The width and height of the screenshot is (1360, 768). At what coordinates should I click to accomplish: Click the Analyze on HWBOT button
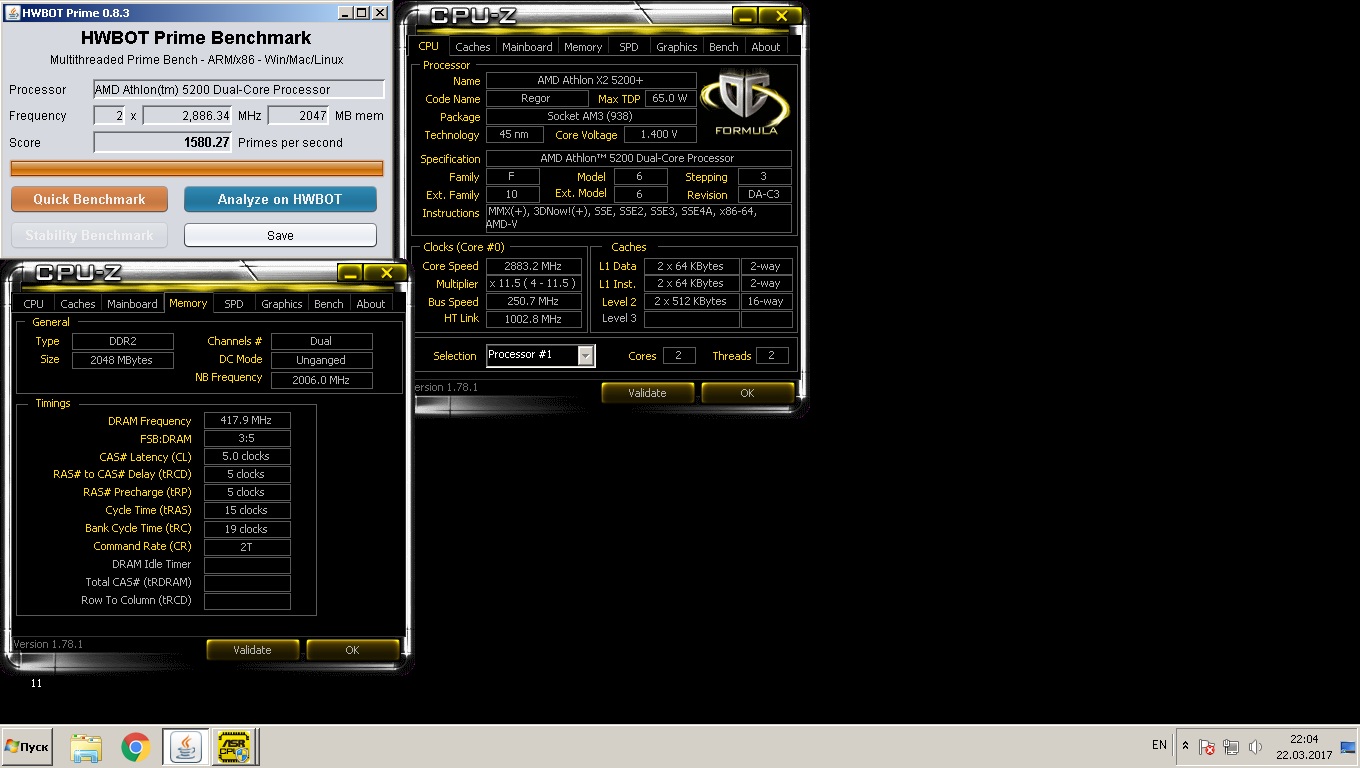pos(280,199)
